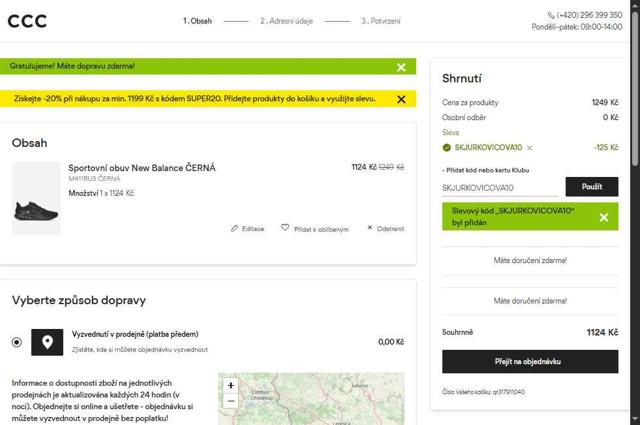Click the Odstranit X icon
Screen dimensions: 640x425
pyautogui.click(x=370, y=228)
